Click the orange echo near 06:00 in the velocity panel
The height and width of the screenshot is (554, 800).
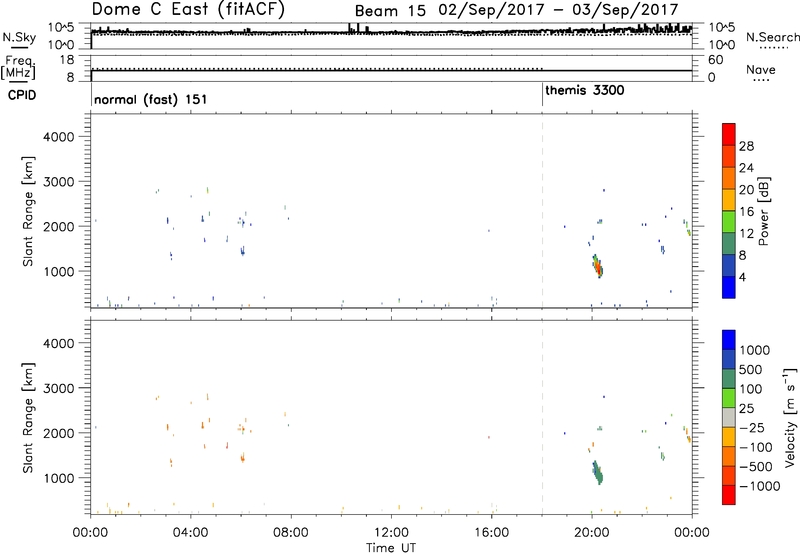pos(242,458)
